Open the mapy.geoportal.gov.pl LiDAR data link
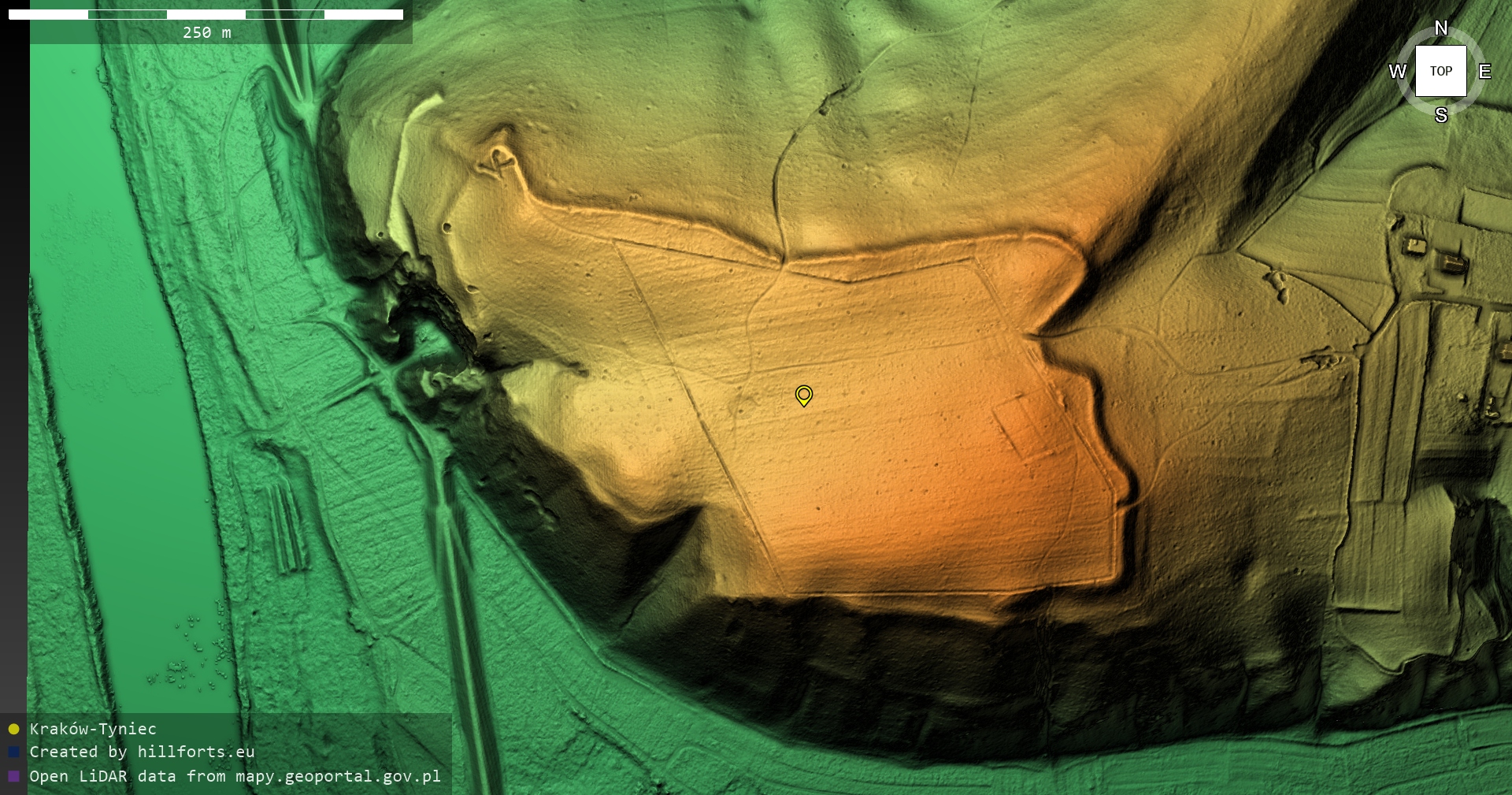Viewport: 1512px width, 795px height. tap(235, 776)
